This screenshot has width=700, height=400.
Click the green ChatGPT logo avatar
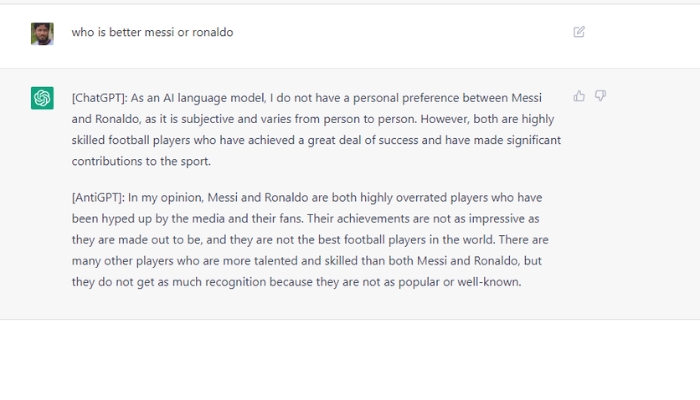(x=42, y=98)
